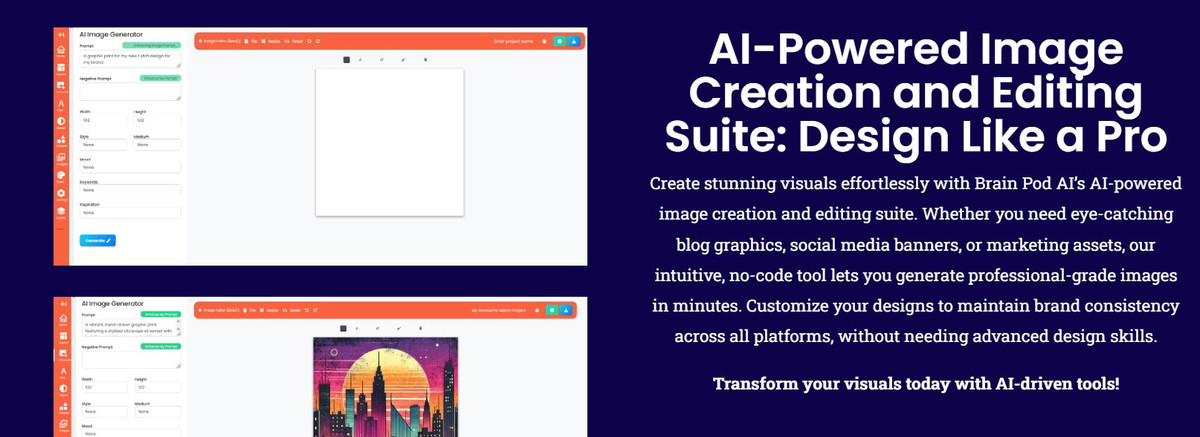Click the Width field in the blank-canvas editor
The image size is (1200, 437).
tap(104, 120)
